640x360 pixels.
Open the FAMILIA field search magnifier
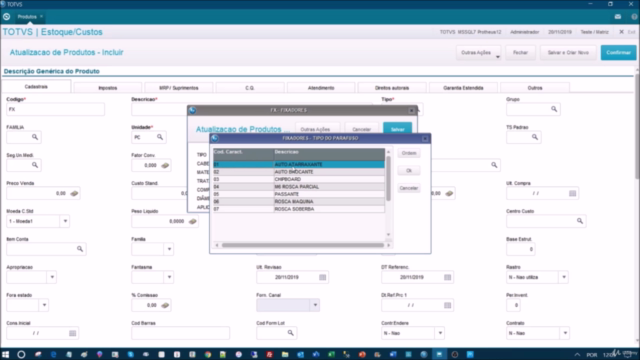(x=35, y=137)
